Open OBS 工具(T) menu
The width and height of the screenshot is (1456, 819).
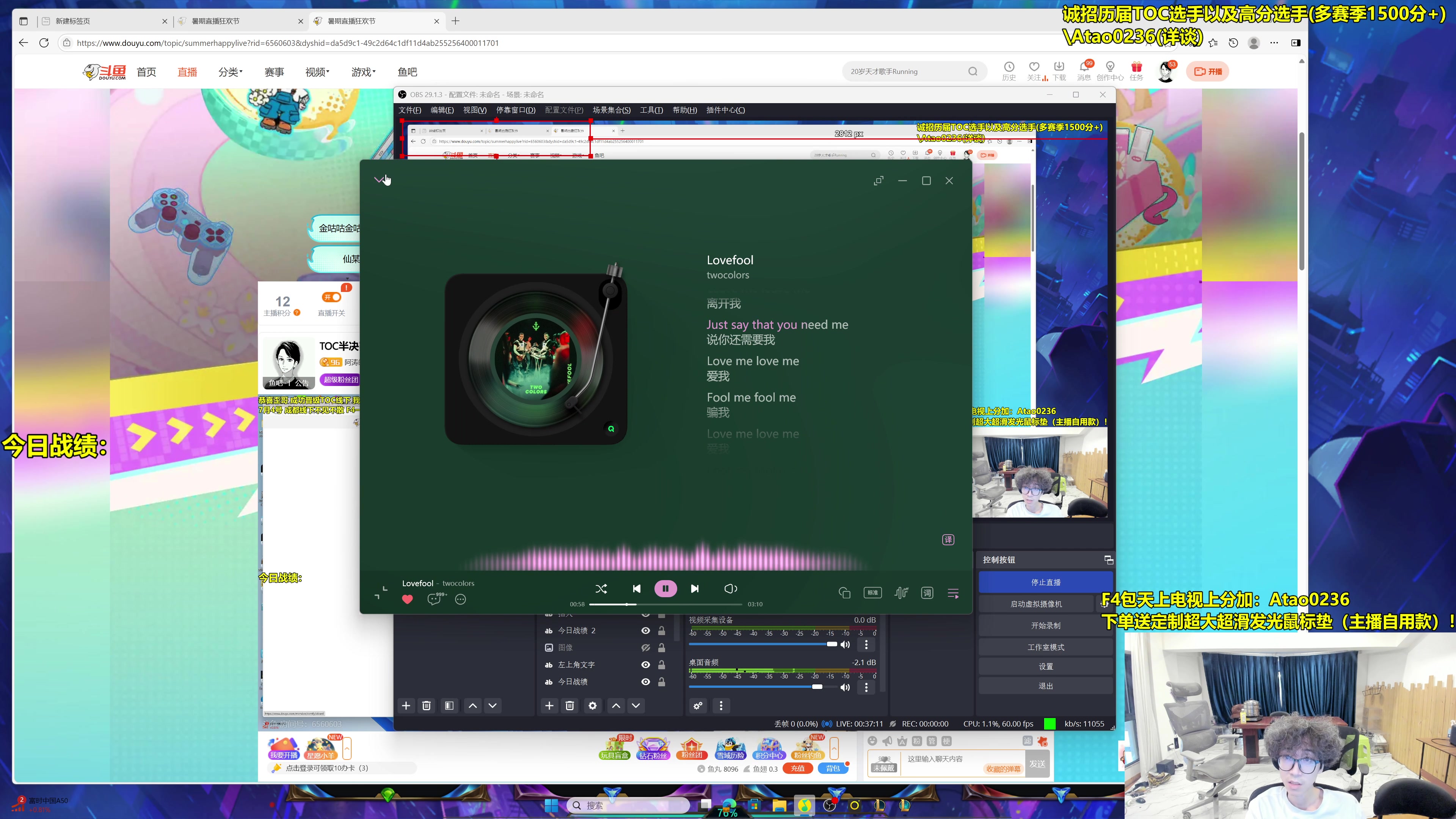651,110
